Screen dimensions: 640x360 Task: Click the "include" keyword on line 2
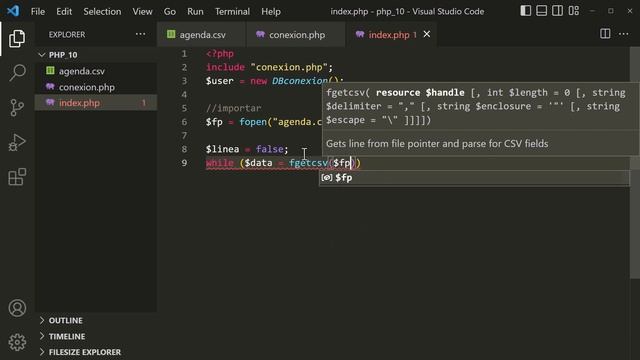click(x=225, y=67)
